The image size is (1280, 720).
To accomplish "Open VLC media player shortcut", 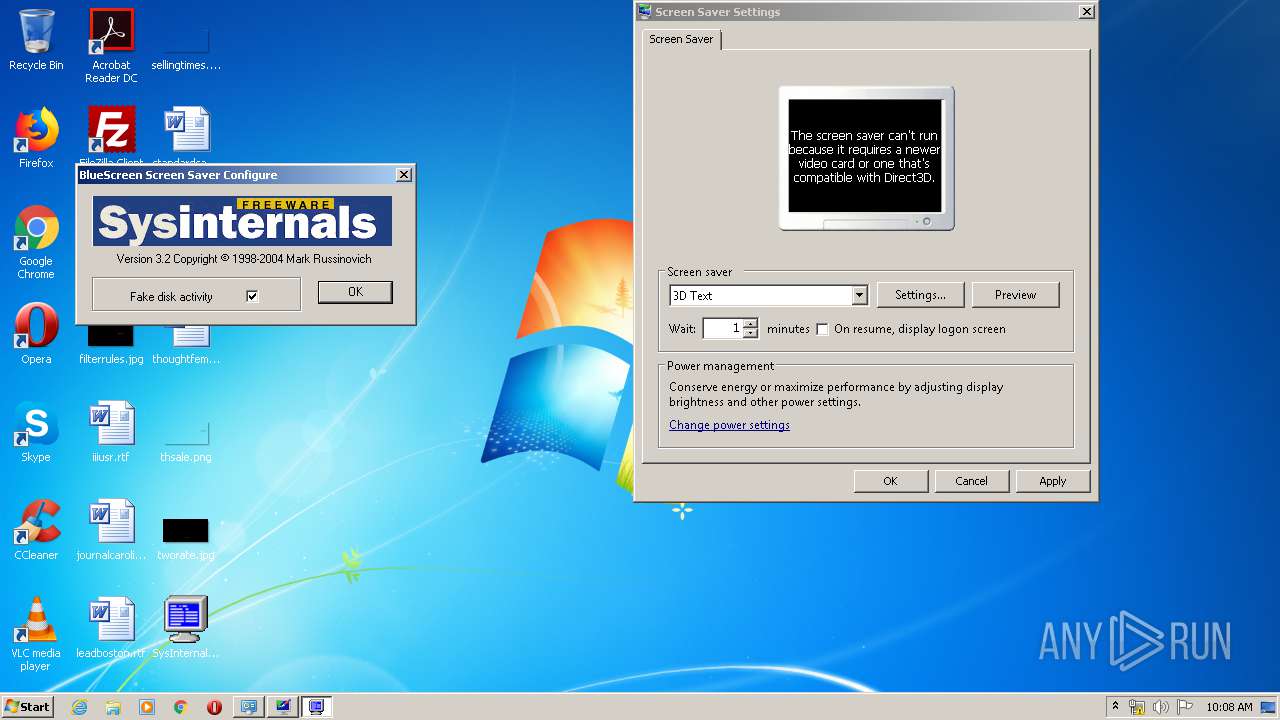I will point(36,634).
